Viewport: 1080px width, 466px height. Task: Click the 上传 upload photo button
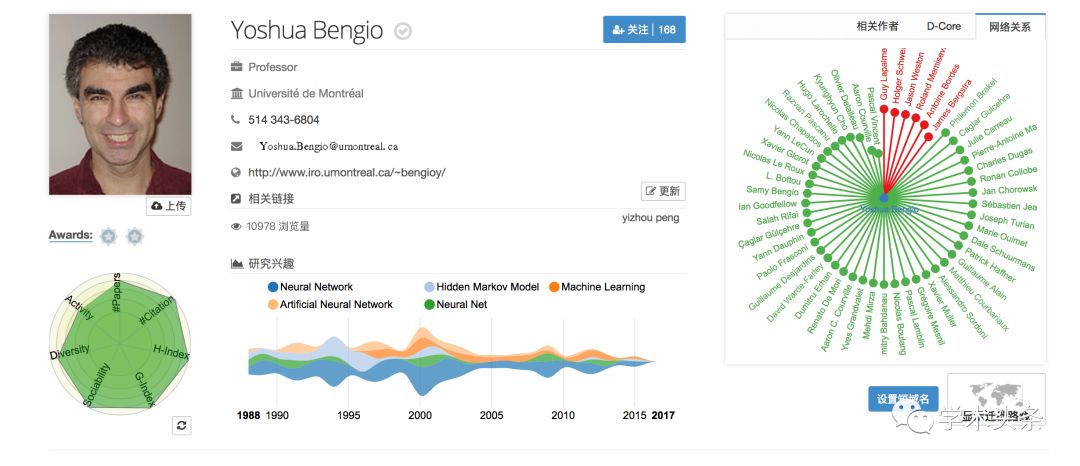[168, 206]
